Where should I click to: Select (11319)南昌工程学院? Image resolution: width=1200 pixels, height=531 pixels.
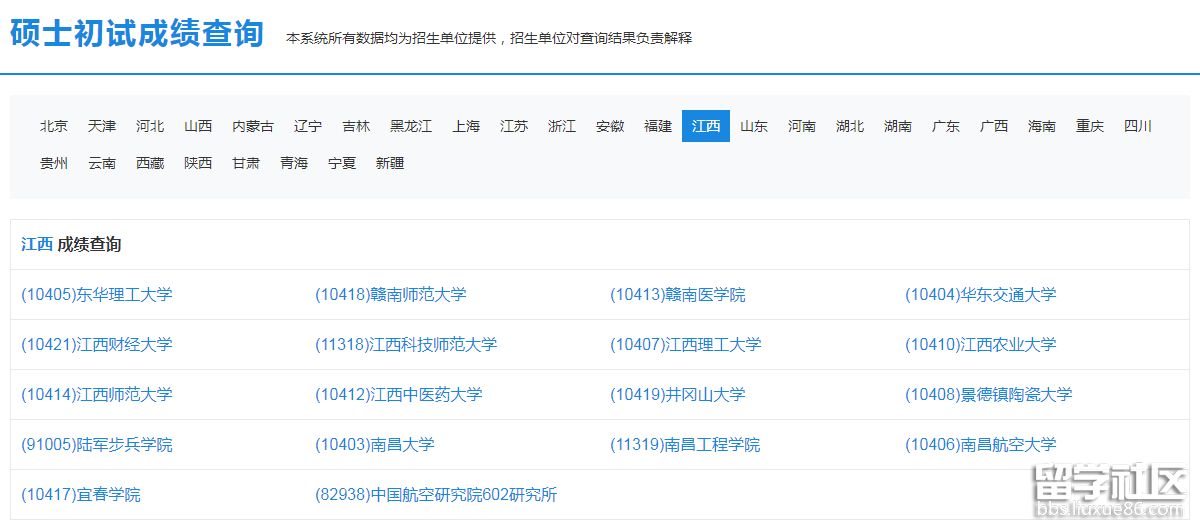click(686, 444)
